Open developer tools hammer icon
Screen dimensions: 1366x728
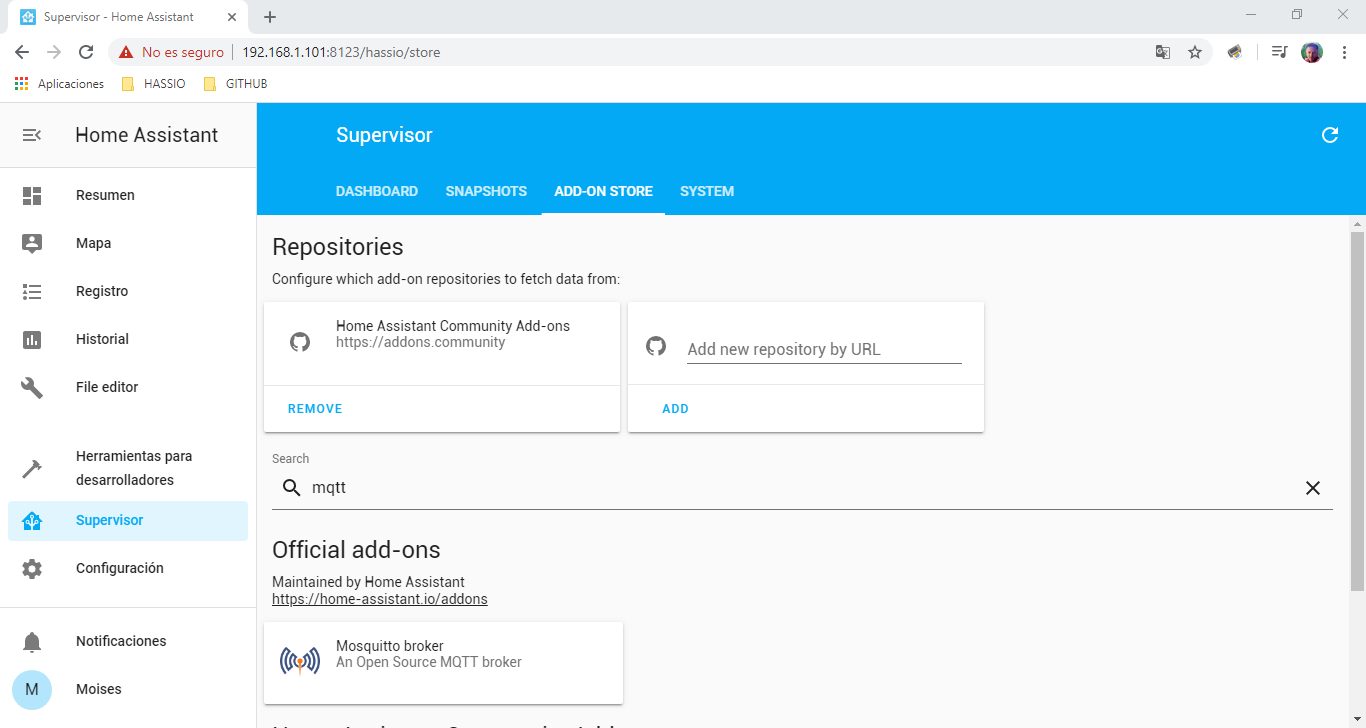[32, 468]
